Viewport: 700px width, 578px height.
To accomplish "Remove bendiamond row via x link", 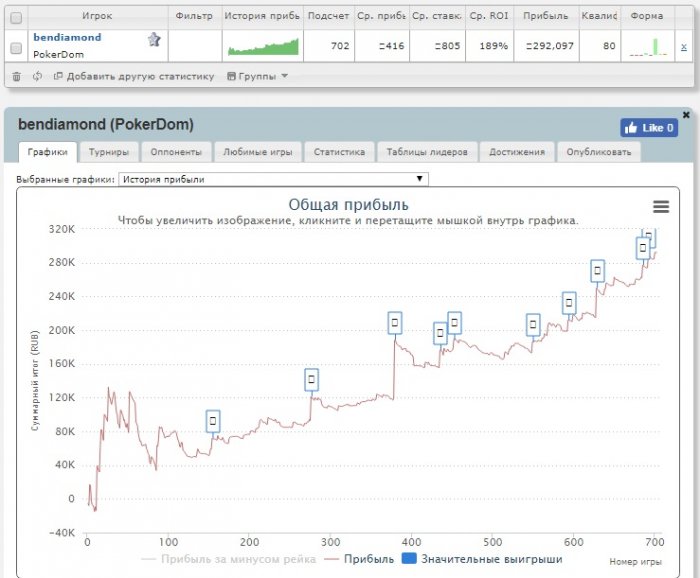I will (683, 46).
